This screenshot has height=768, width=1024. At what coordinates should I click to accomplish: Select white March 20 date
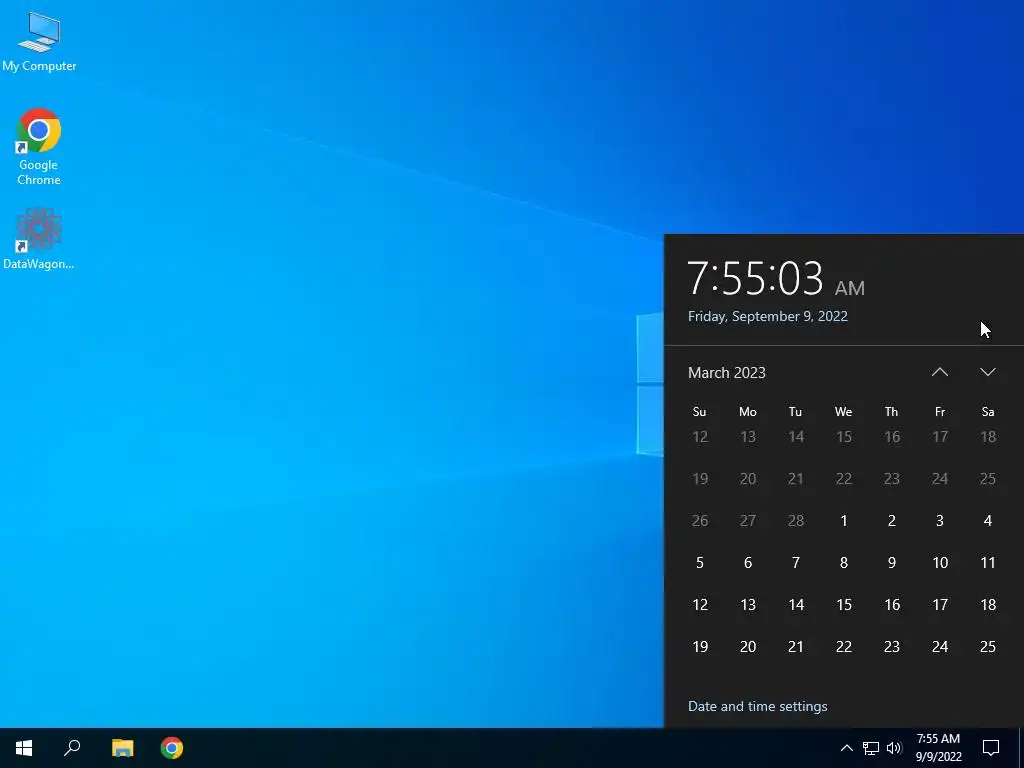click(748, 647)
